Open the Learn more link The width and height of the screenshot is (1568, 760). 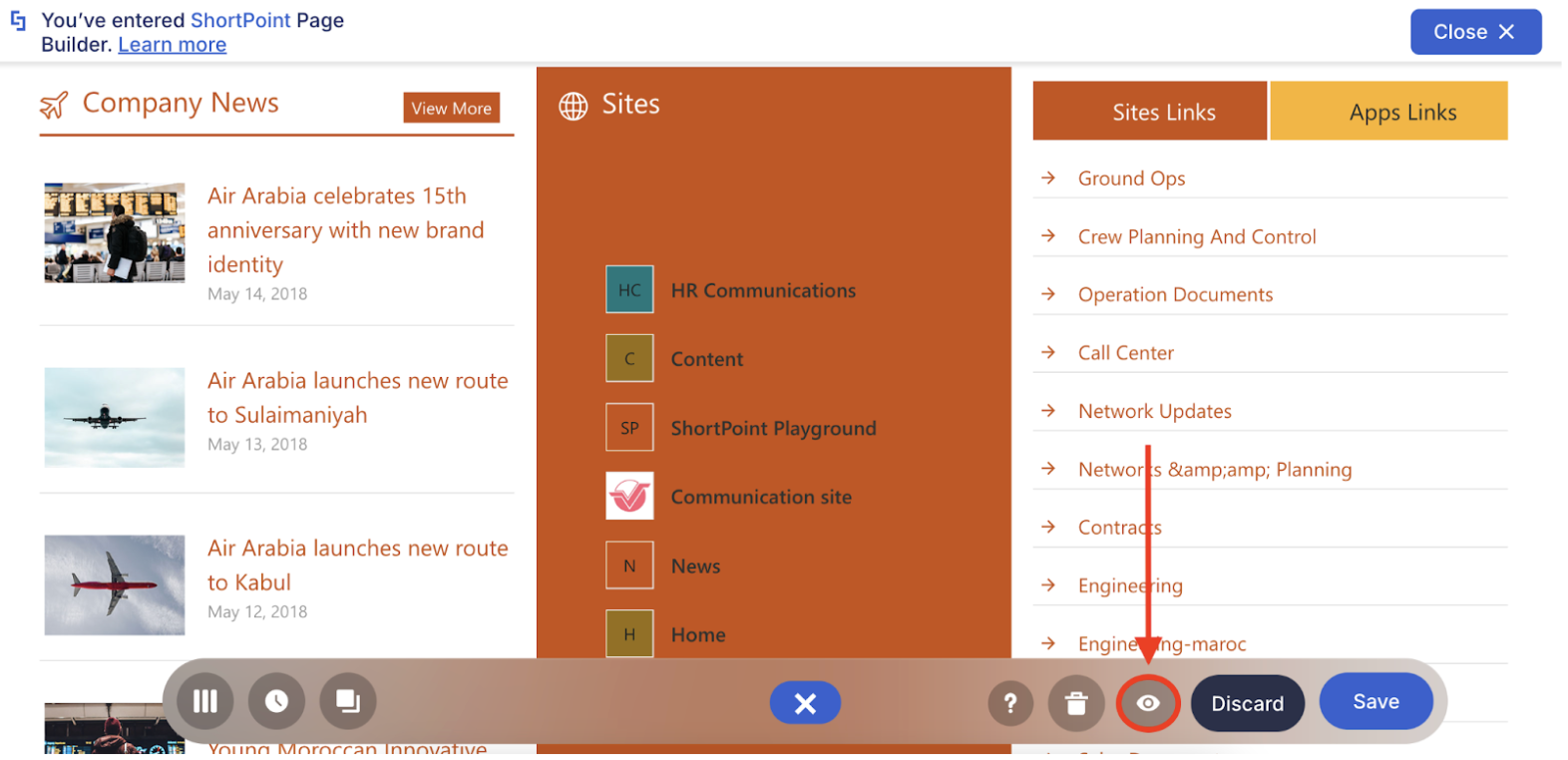point(173,45)
